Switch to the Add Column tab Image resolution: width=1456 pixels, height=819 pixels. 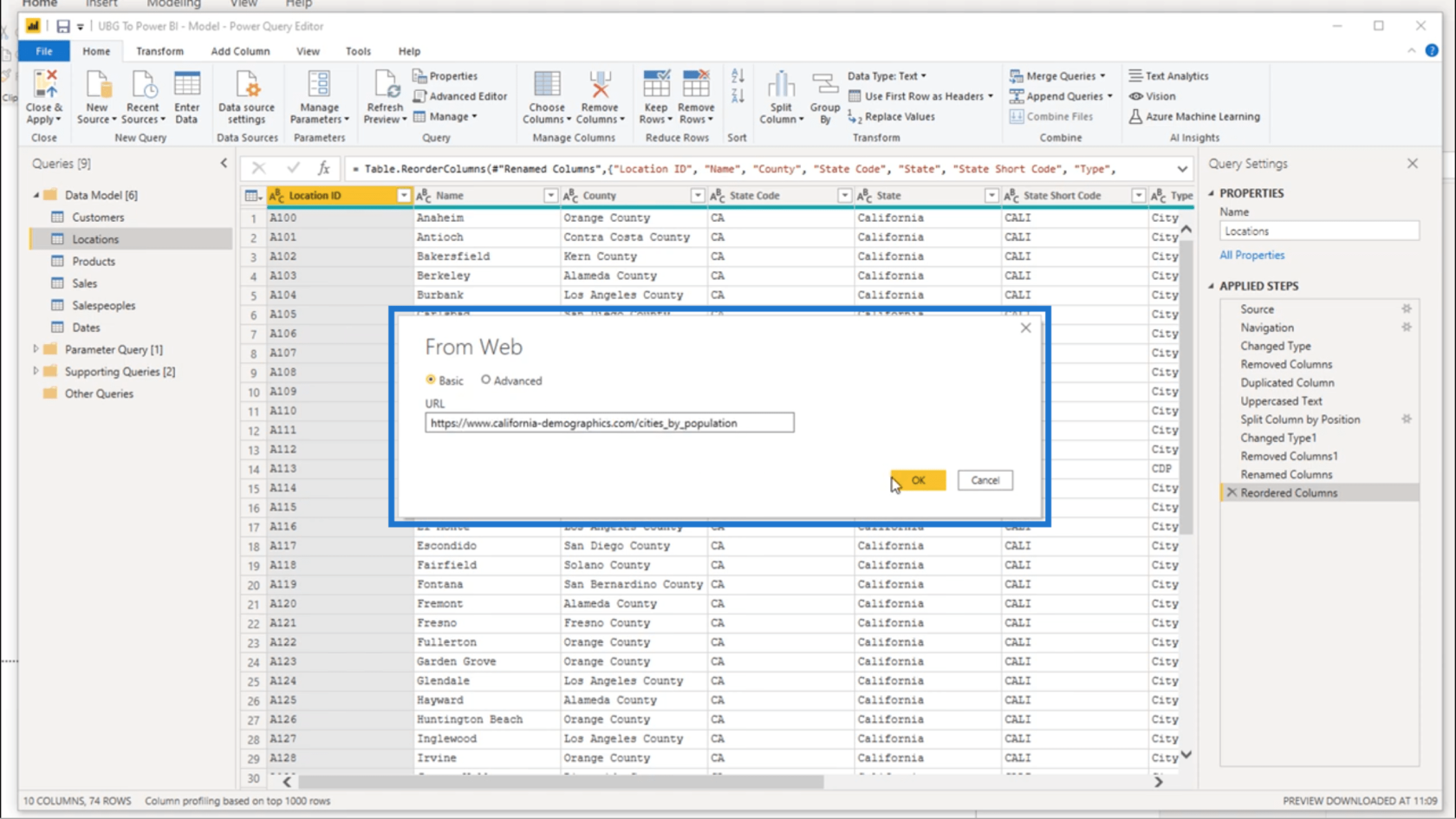[x=240, y=51]
